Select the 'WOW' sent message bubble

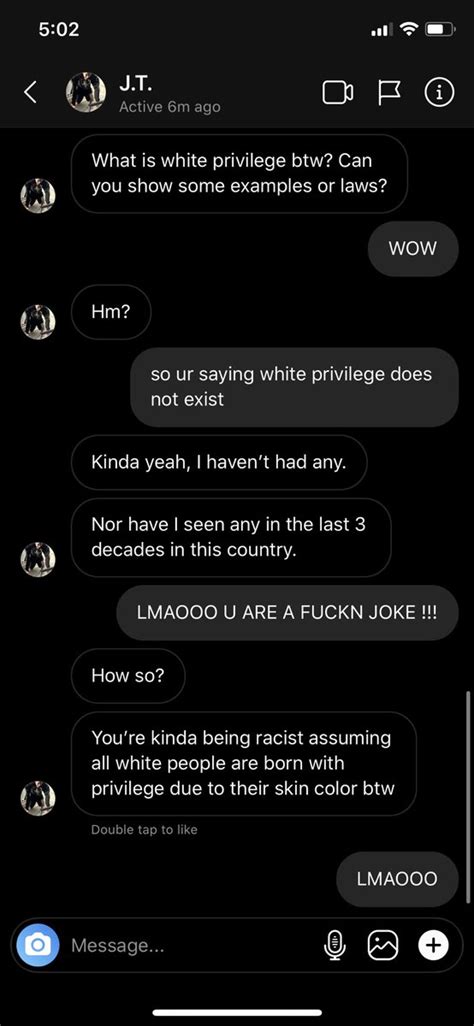click(x=412, y=249)
